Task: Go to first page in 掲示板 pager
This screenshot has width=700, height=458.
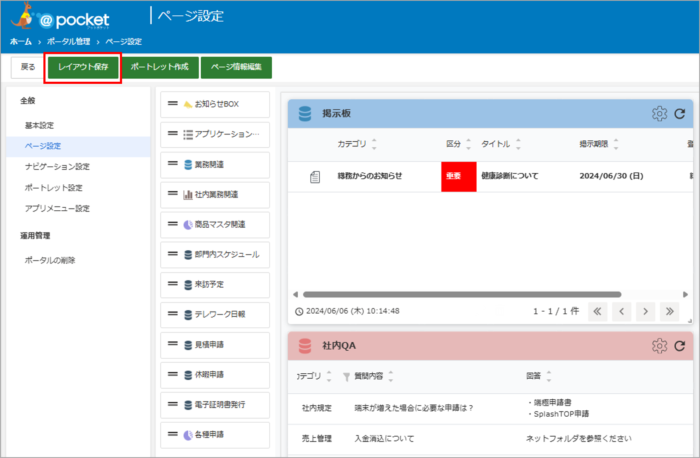Action: point(597,312)
